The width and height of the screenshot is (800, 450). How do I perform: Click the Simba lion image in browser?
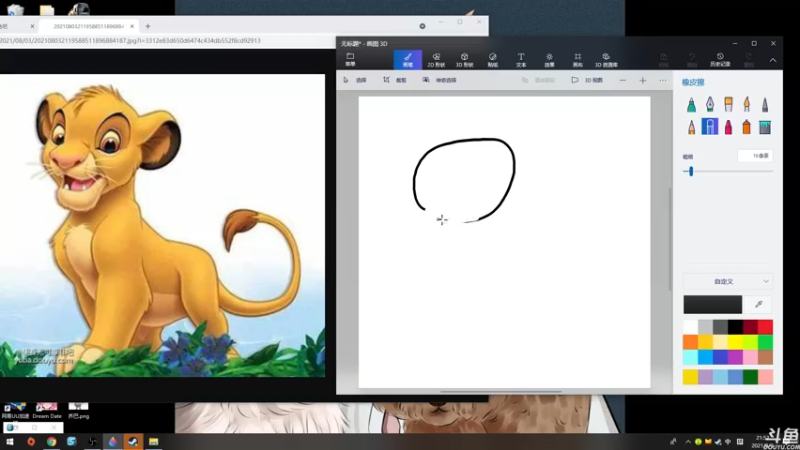click(162, 226)
